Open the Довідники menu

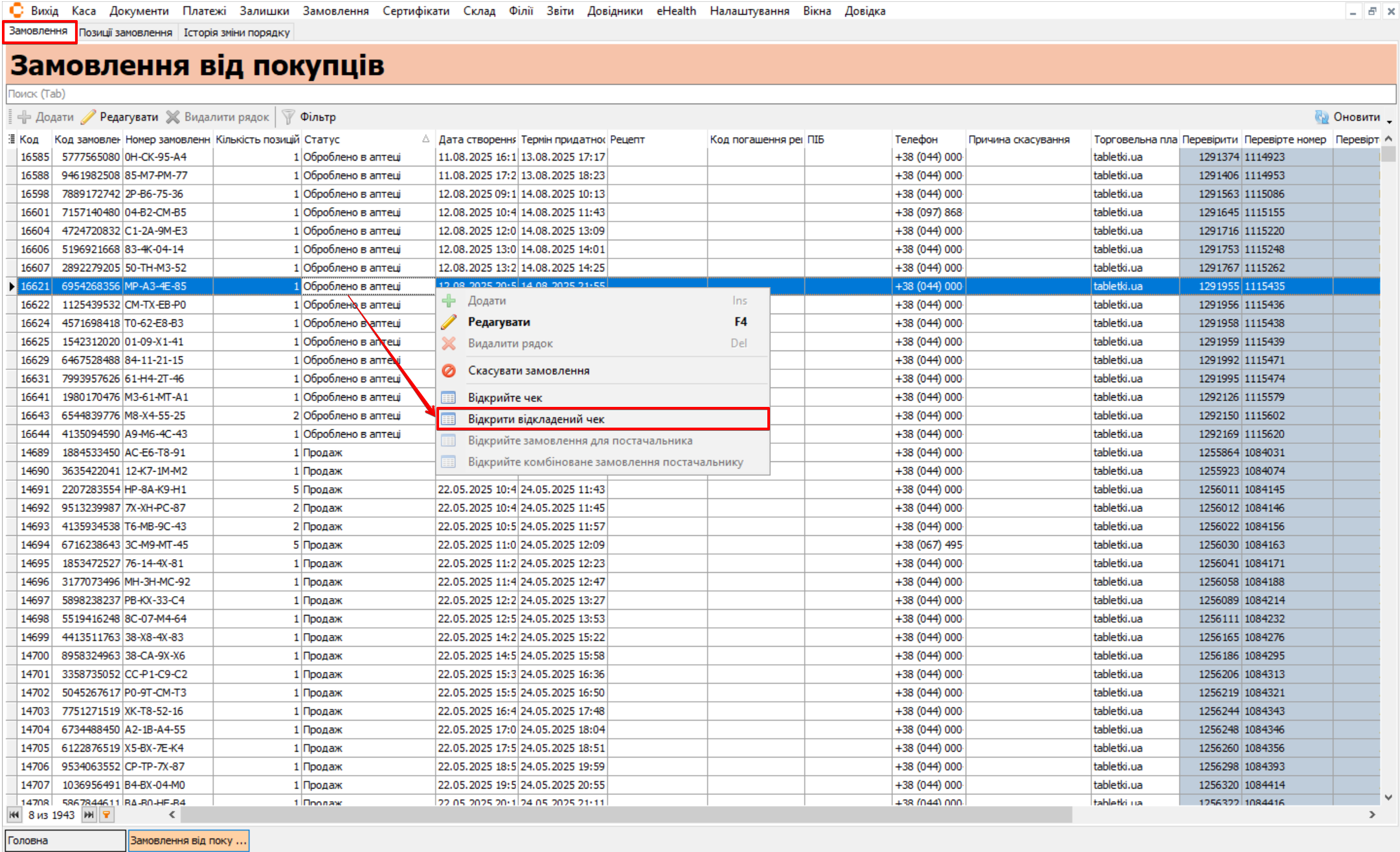pos(615,11)
